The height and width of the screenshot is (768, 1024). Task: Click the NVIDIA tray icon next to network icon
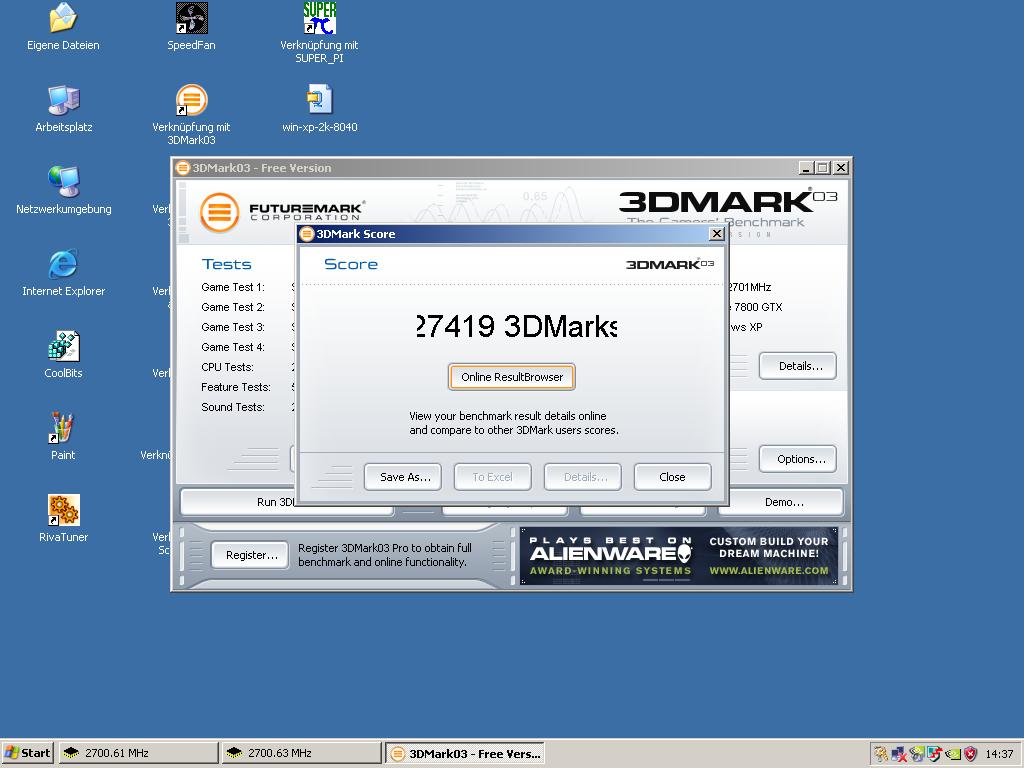917,754
